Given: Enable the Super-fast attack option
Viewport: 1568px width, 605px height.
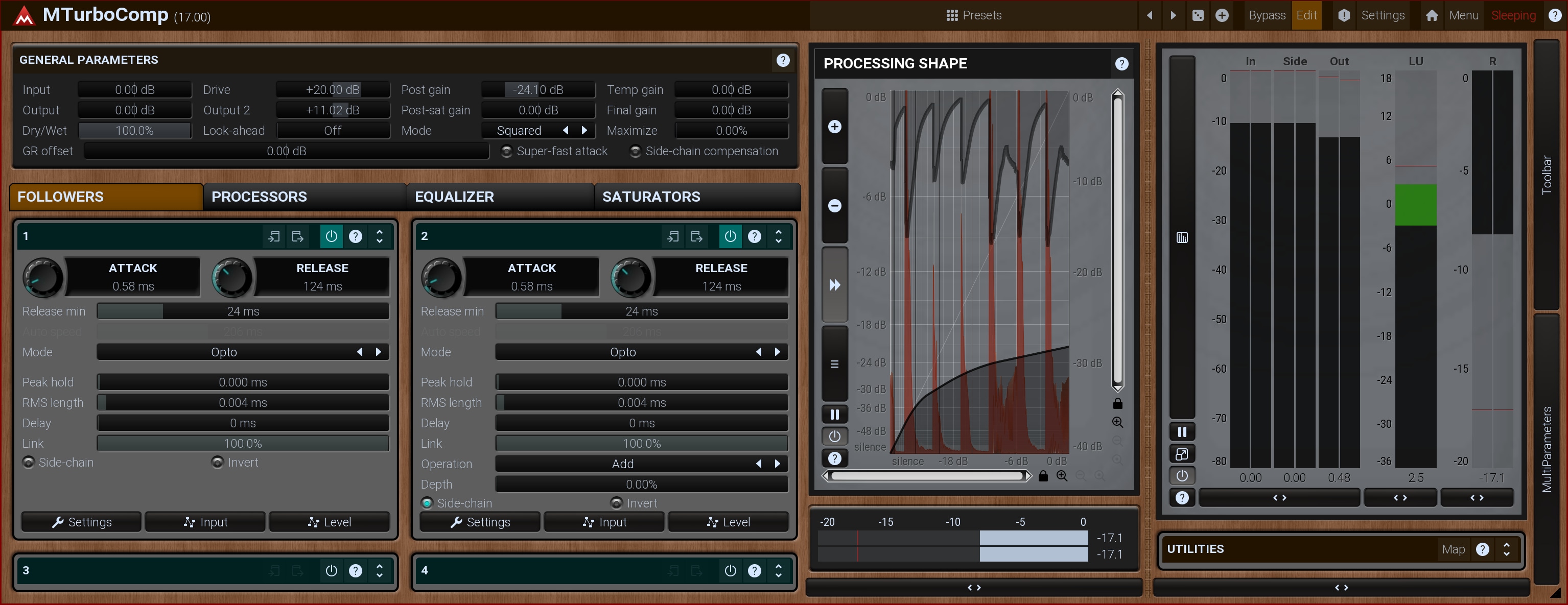Looking at the screenshot, I should click(x=506, y=152).
